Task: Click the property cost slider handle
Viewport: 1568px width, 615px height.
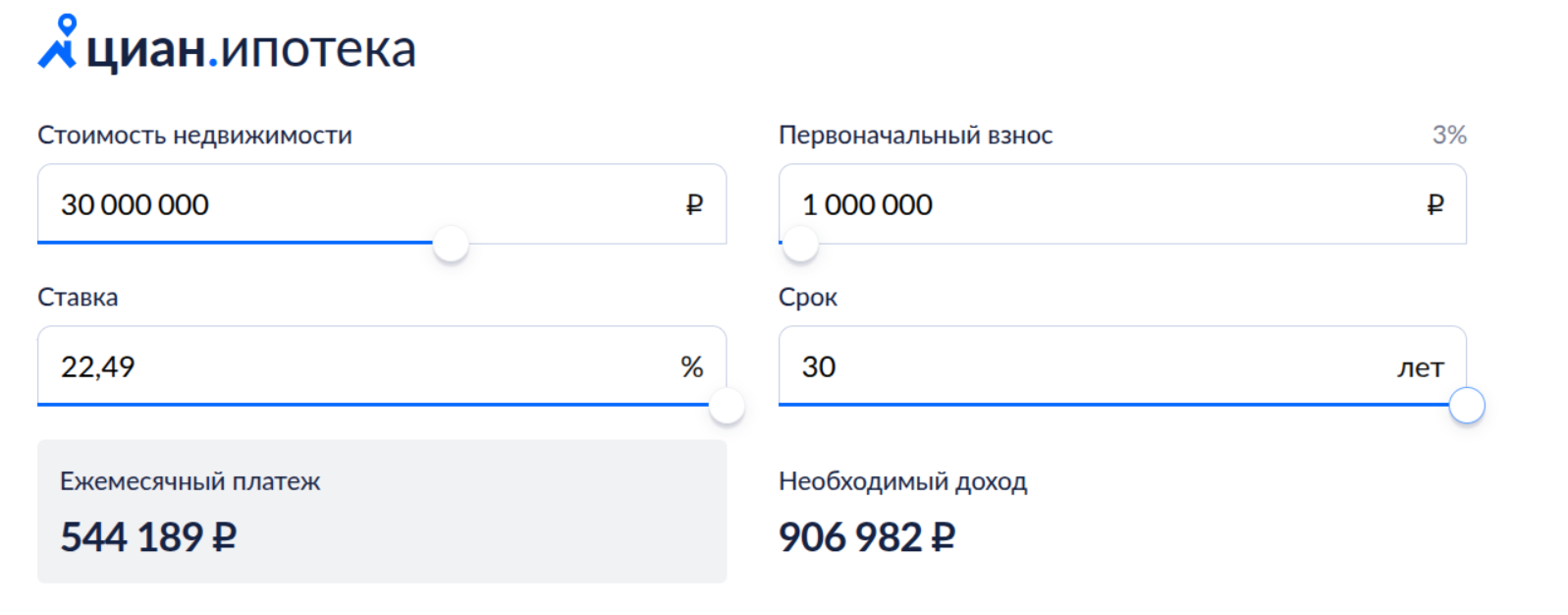Action: click(451, 244)
